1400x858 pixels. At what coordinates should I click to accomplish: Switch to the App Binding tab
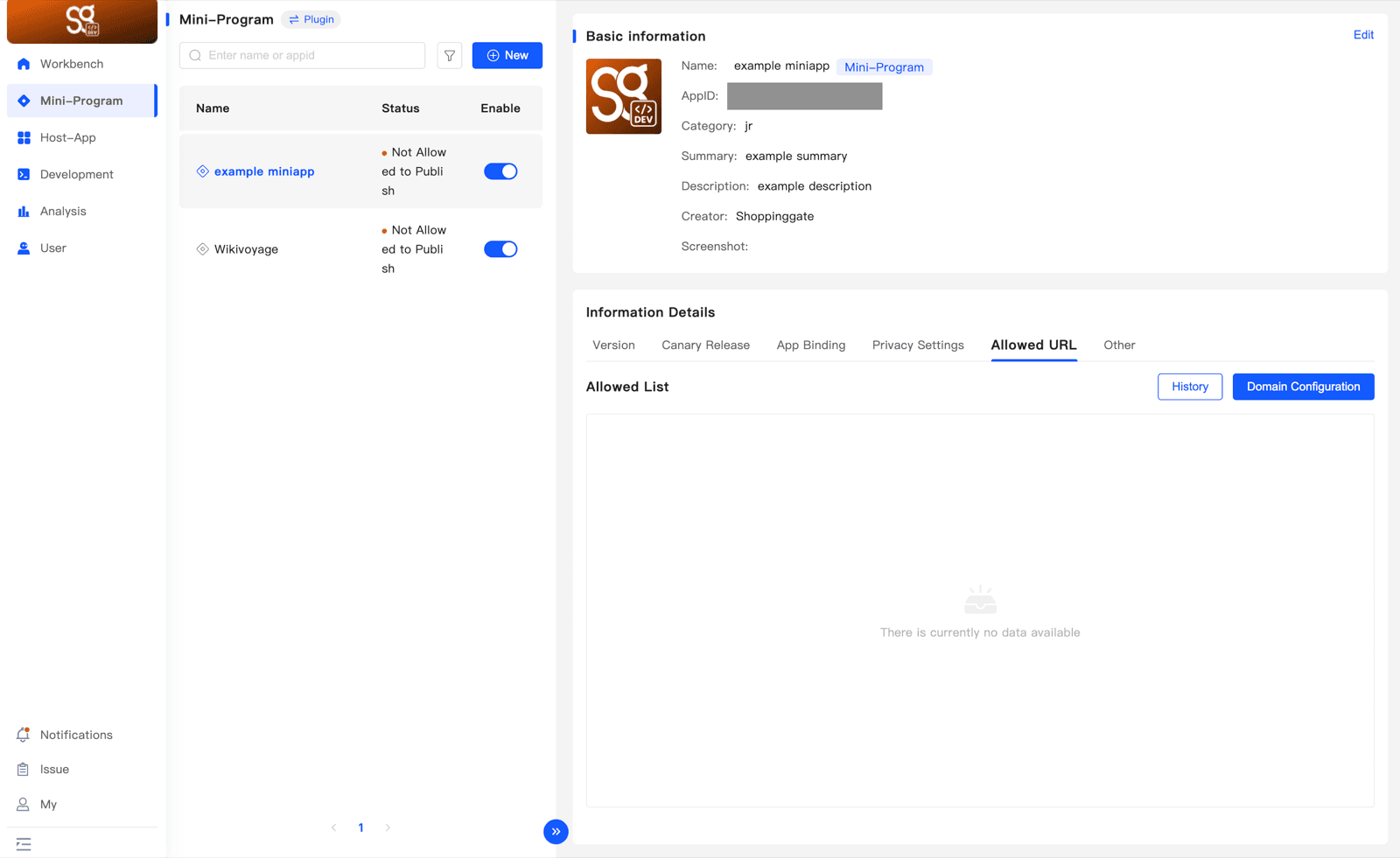point(811,345)
